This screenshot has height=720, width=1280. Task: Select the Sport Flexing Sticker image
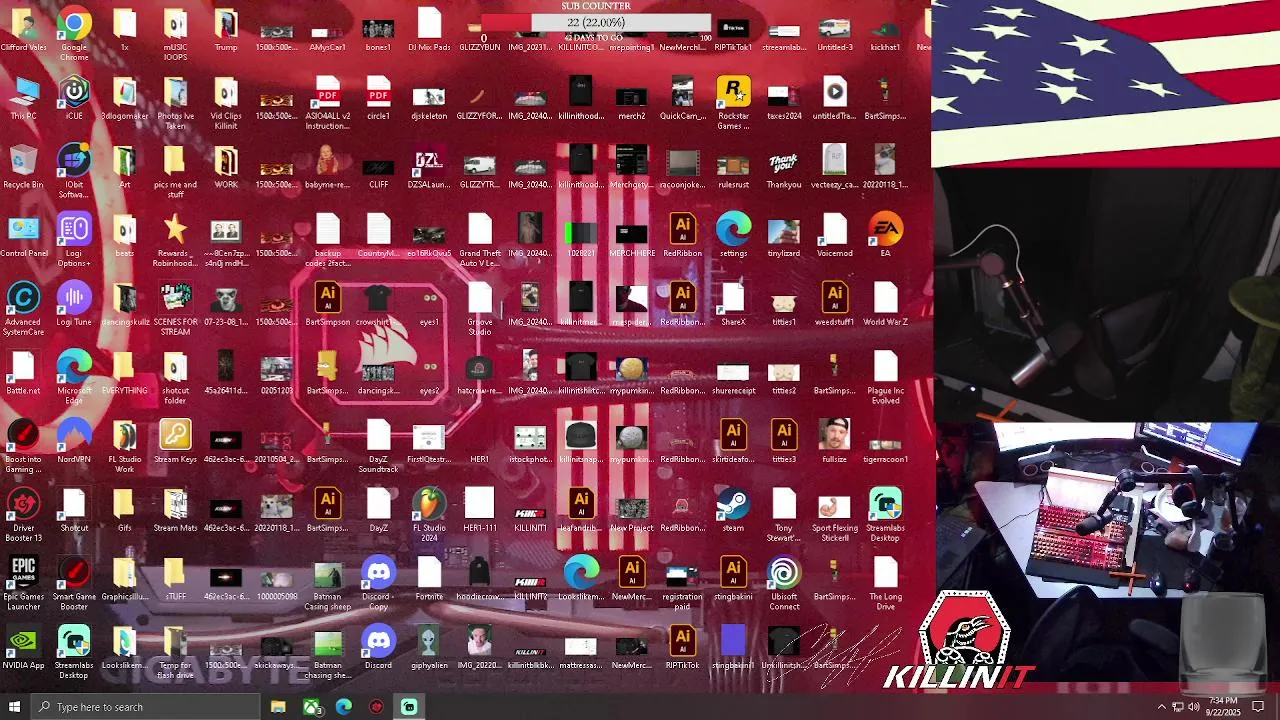834,514
